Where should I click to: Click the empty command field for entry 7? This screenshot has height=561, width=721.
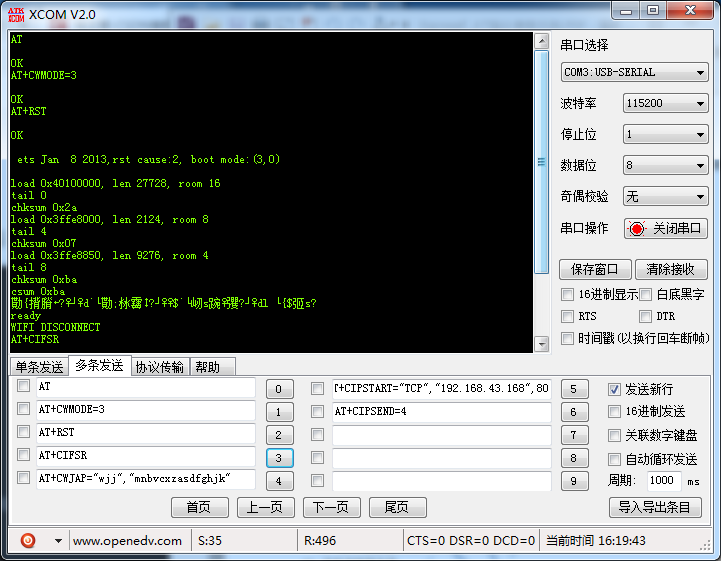(441, 435)
